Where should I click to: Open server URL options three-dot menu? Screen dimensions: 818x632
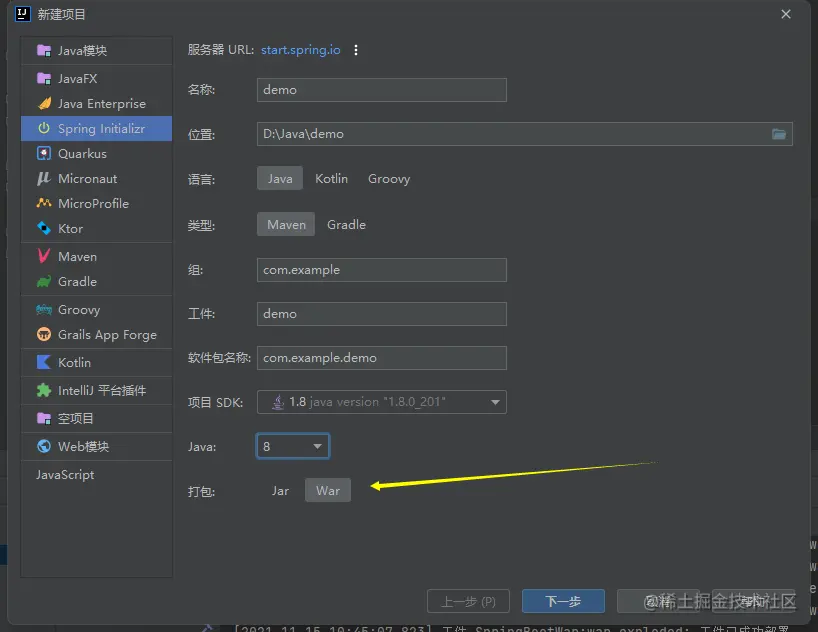(x=356, y=50)
